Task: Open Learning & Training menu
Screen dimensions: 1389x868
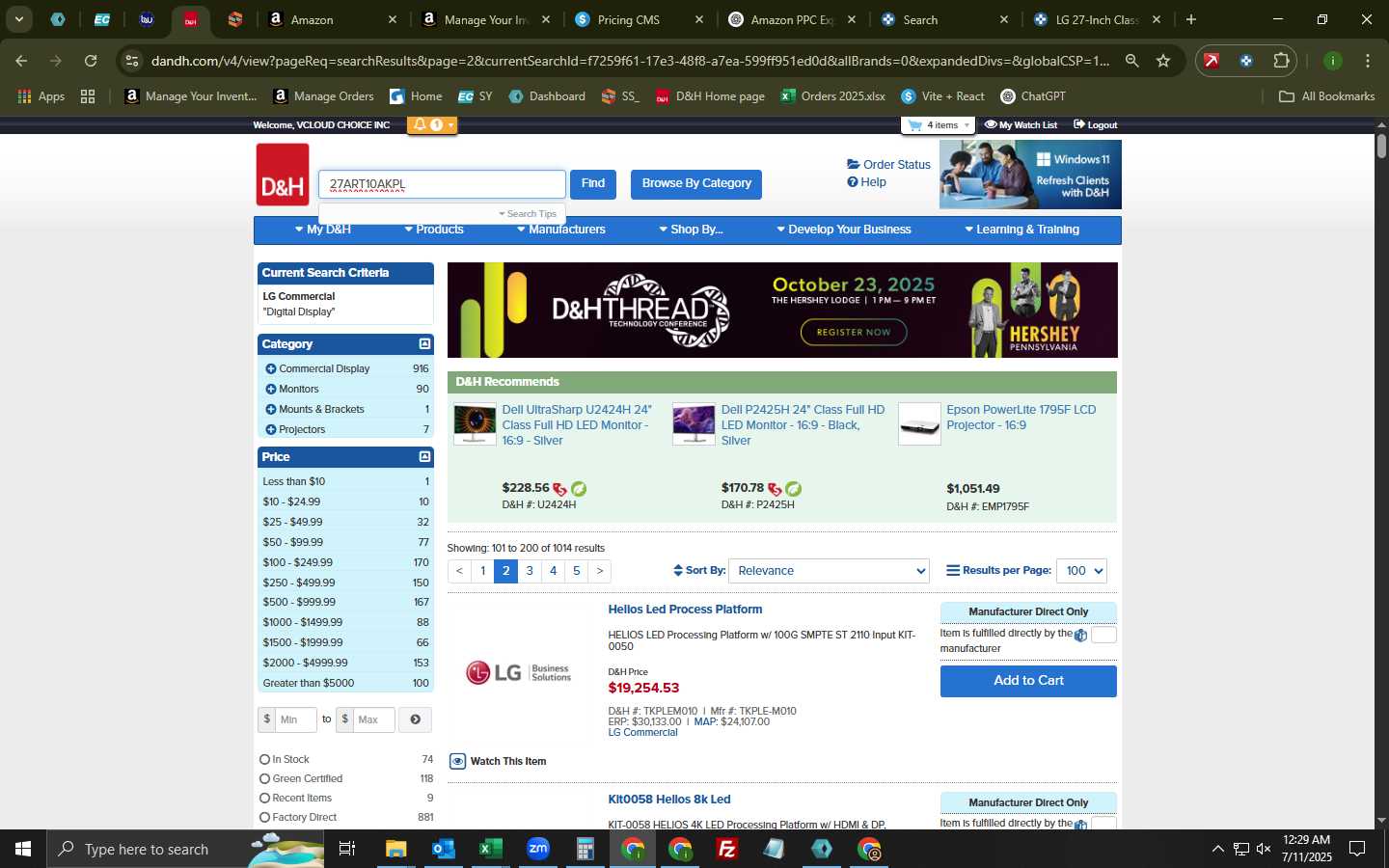Action: click(1022, 230)
